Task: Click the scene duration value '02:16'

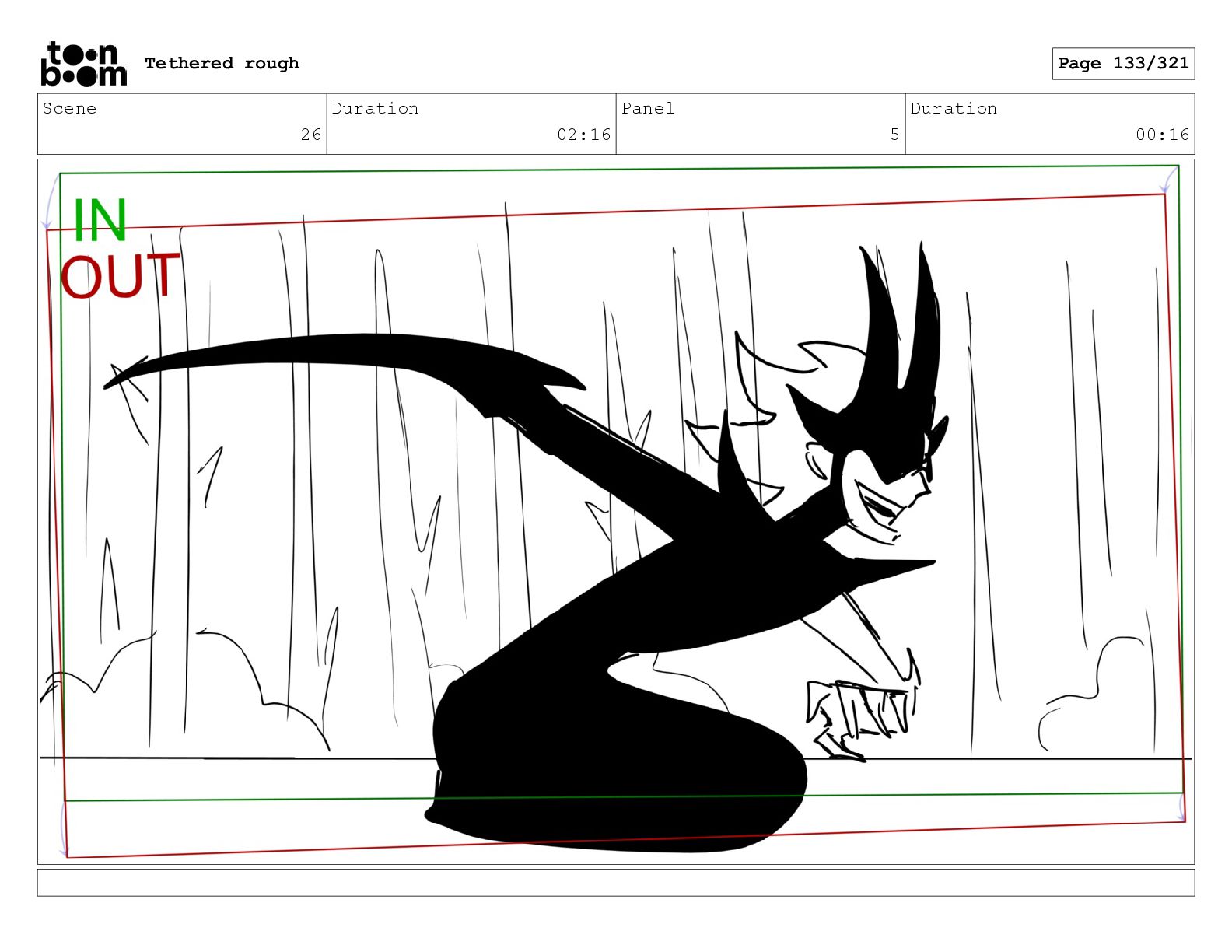Action: [584, 135]
